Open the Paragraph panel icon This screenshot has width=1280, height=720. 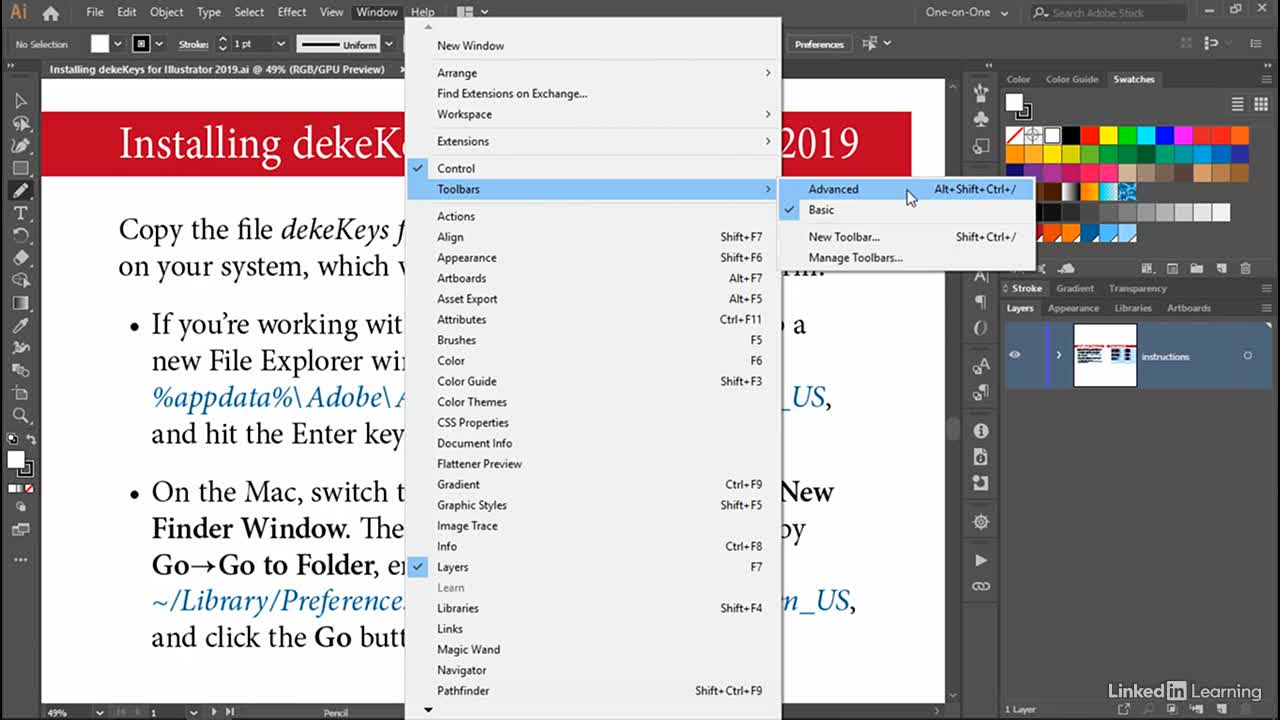pyautogui.click(x=981, y=302)
